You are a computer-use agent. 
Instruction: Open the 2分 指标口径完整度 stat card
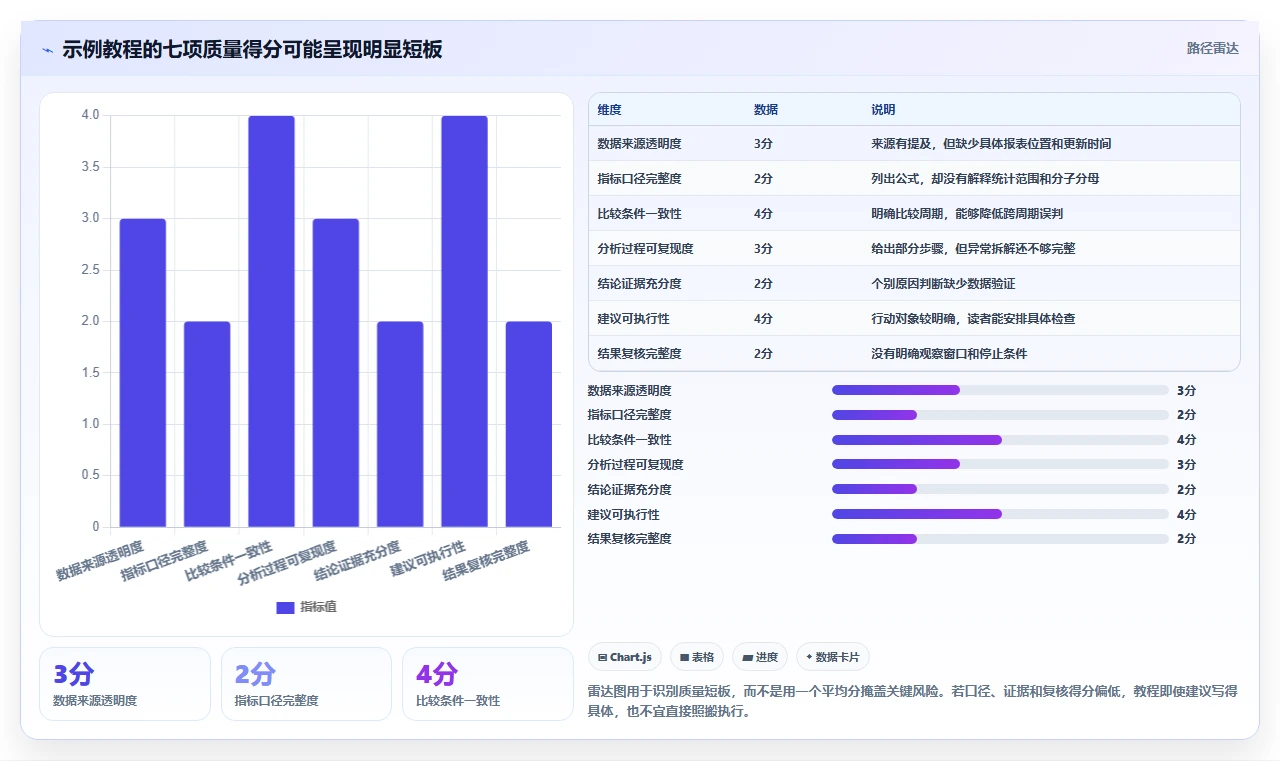[x=306, y=684]
